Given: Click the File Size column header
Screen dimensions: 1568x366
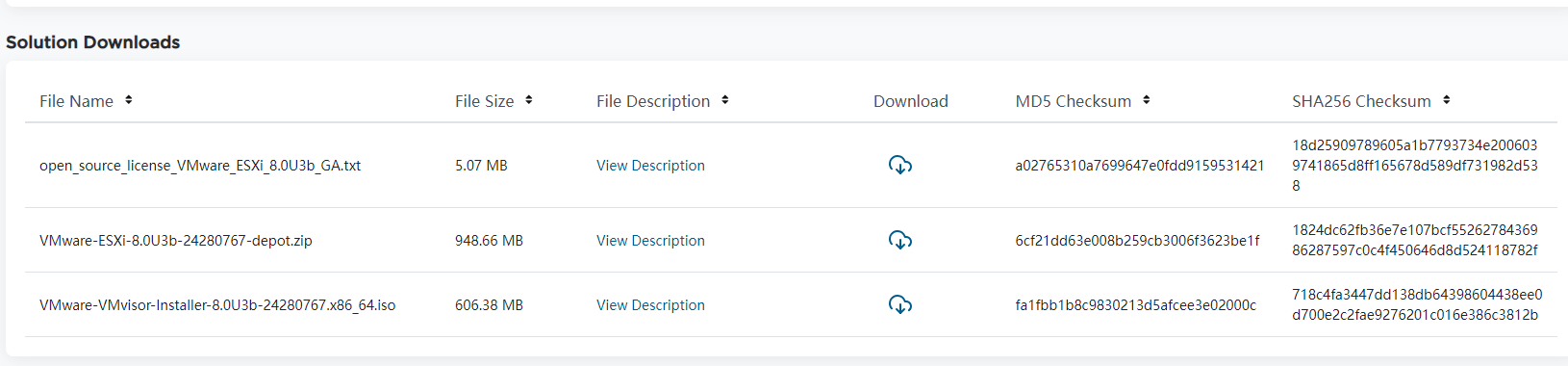Looking at the screenshot, I should pyautogui.click(x=484, y=101).
